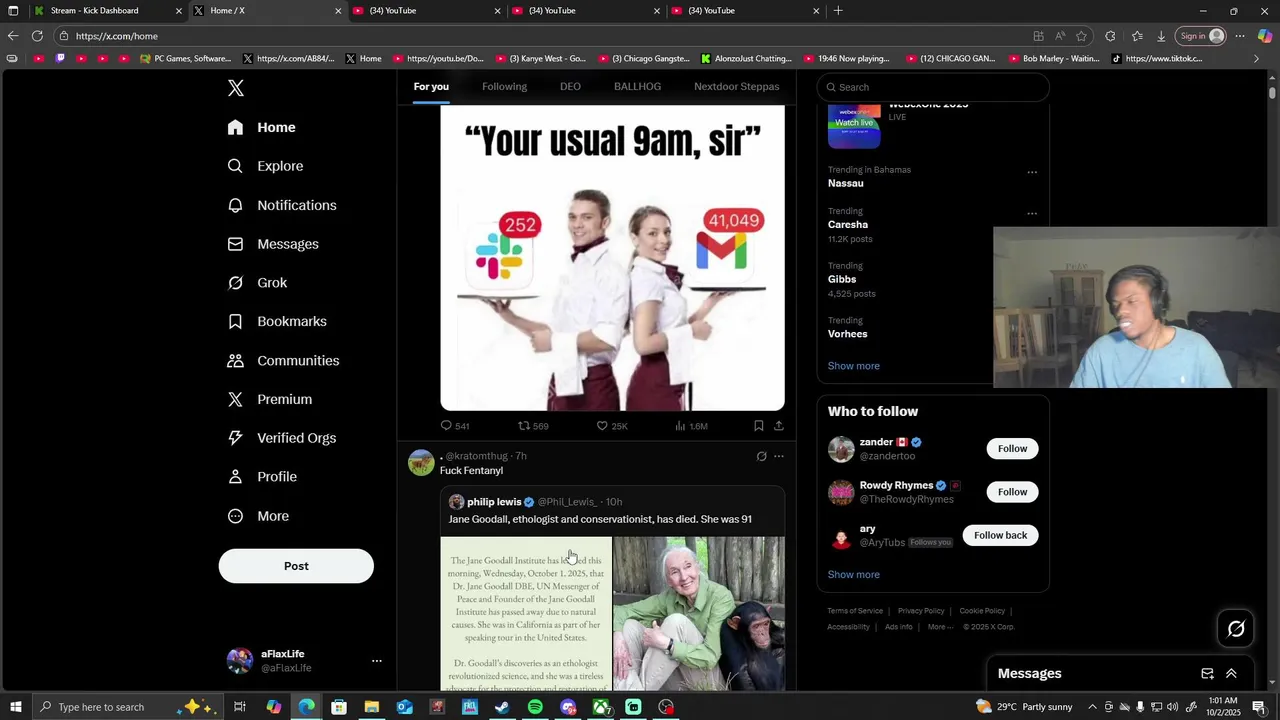Image resolution: width=1280 pixels, height=720 pixels.
Task: Open Bookmarks in the sidebar
Action: [x=277, y=321]
